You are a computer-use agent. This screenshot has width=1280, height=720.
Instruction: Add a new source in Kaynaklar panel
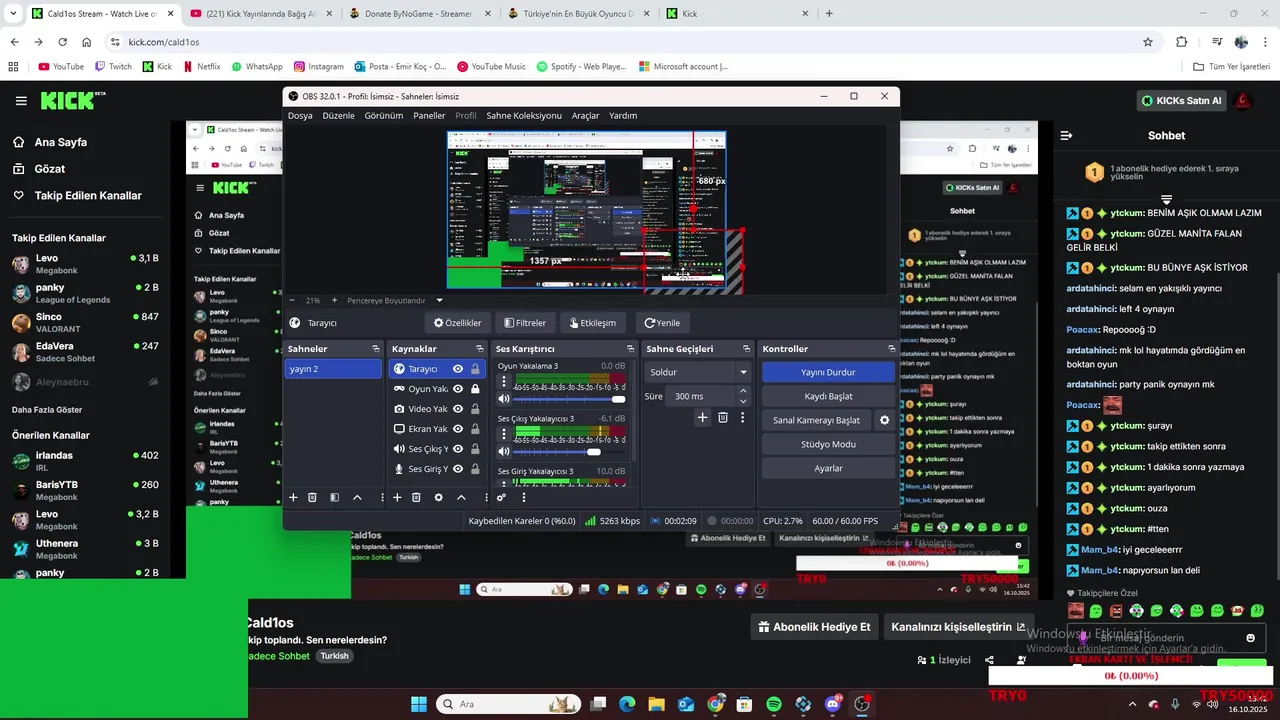(397, 497)
